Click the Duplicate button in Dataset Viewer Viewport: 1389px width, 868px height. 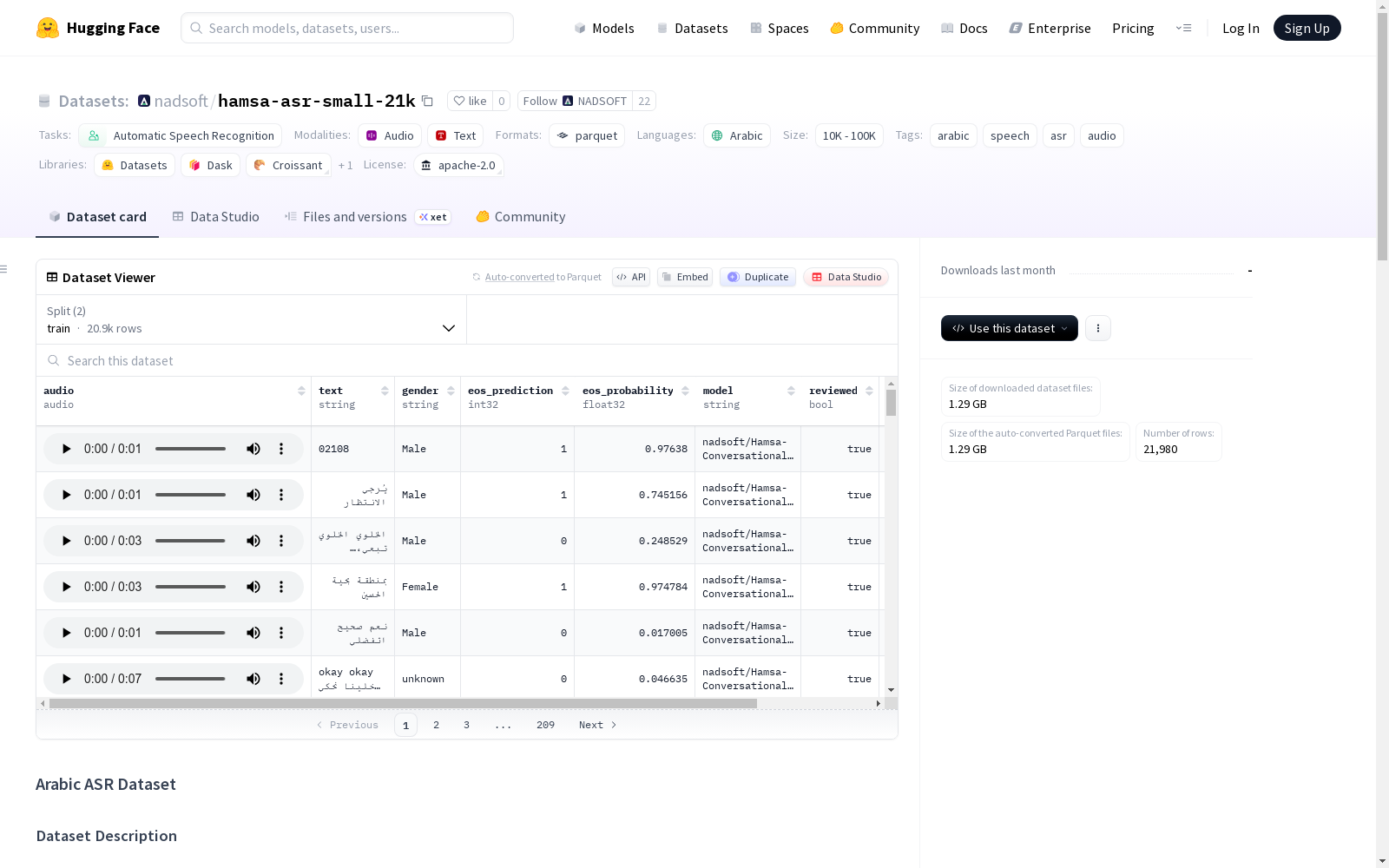(x=758, y=277)
